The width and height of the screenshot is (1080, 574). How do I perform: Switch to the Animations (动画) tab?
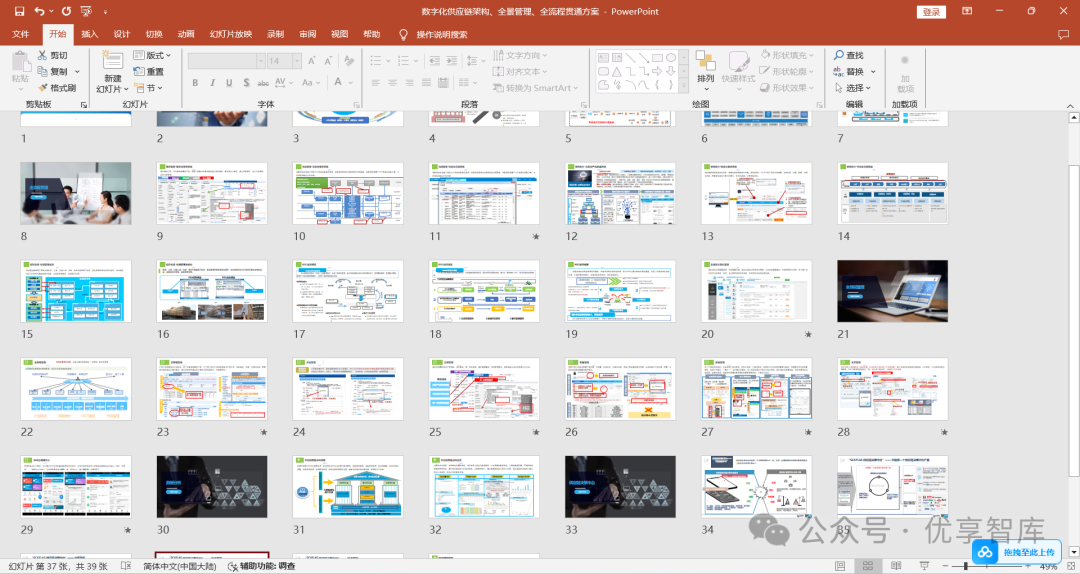pos(186,34)
